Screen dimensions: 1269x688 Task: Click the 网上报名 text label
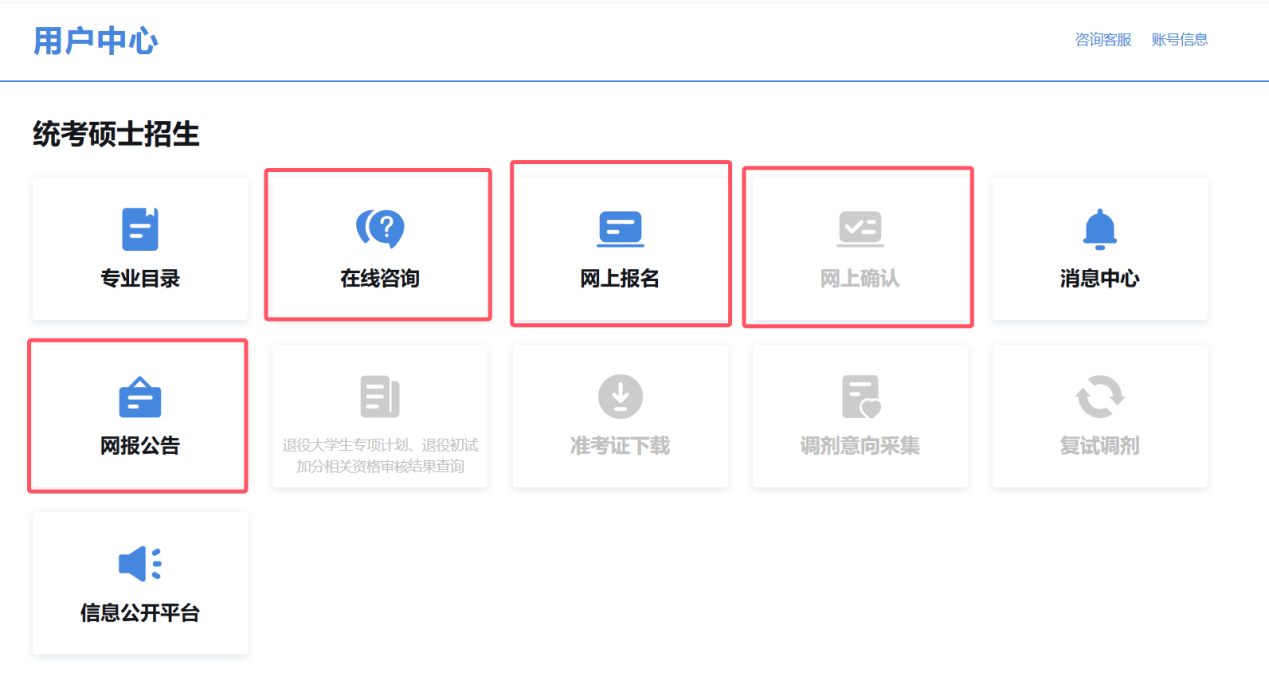coord(620,279)
